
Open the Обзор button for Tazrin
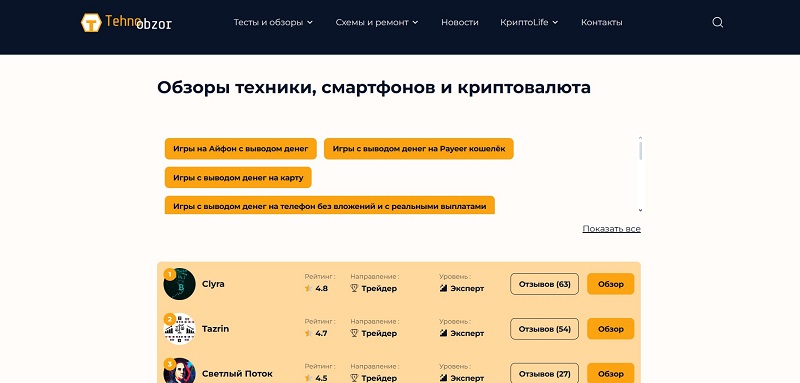coord(611,329)
